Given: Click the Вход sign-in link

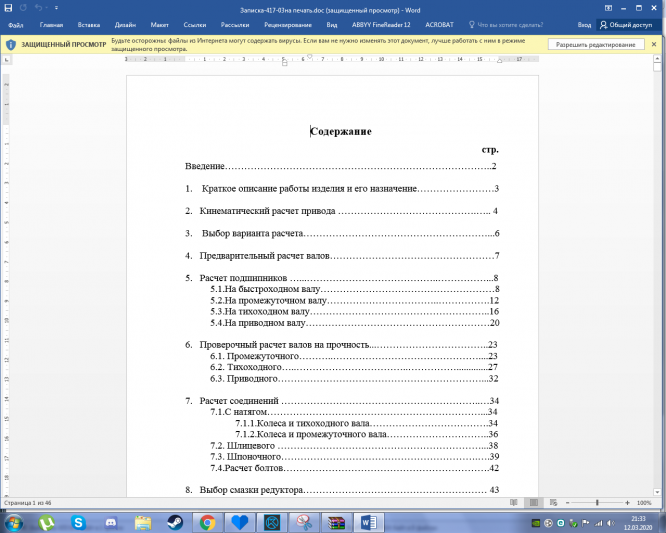Looking at the screenshot, I should 584,25.
